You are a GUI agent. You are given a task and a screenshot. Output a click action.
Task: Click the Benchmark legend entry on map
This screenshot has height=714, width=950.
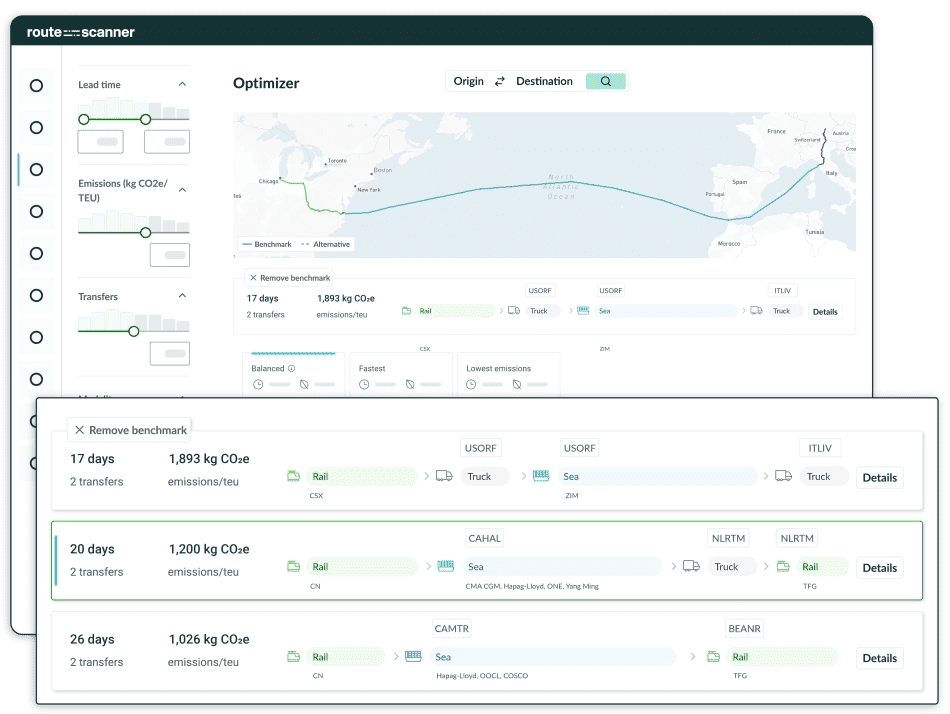click(267, 244)
